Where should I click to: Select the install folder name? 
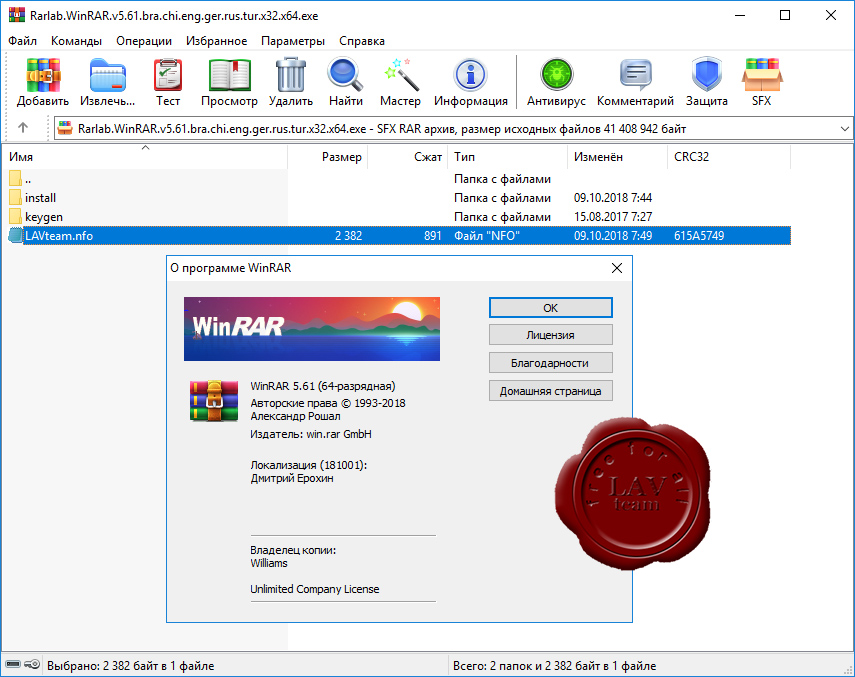(40, 198)
